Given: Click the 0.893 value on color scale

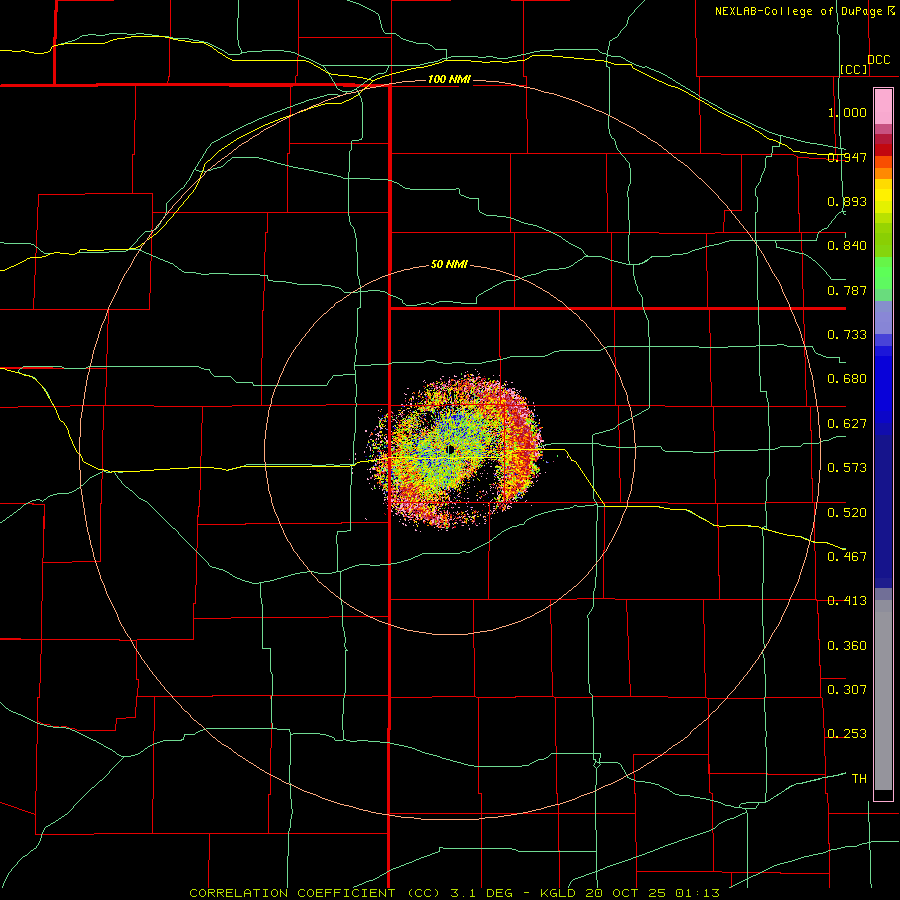Looking at the screenshot, I should 847,201.
